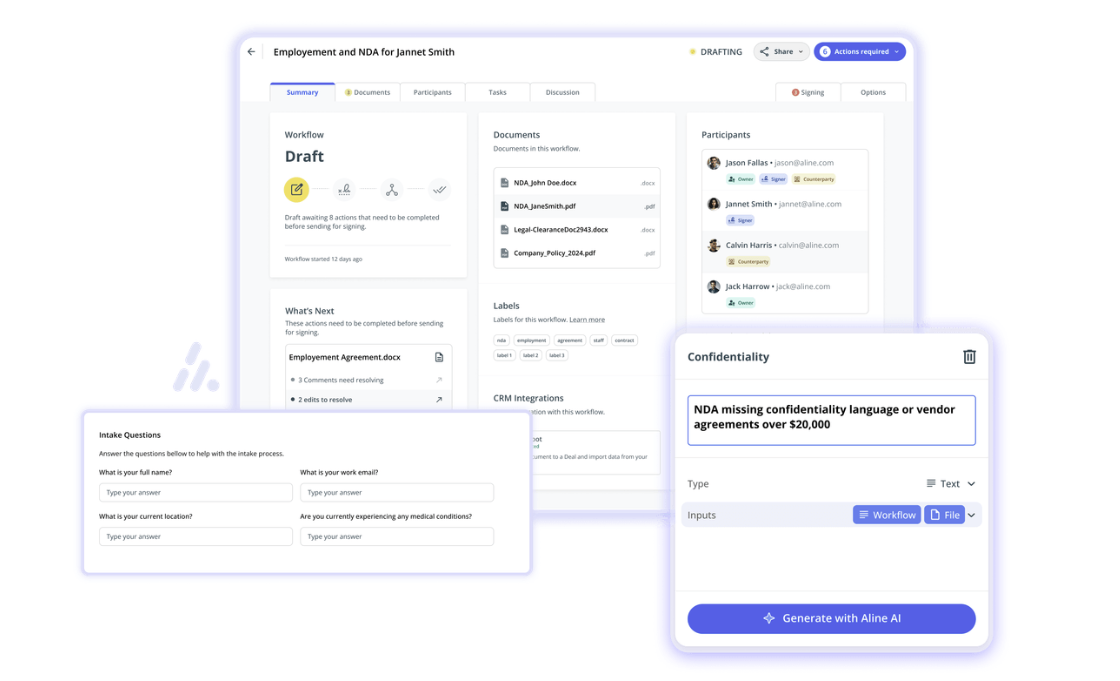Select the staff label tag

click(x=599, y=340)
